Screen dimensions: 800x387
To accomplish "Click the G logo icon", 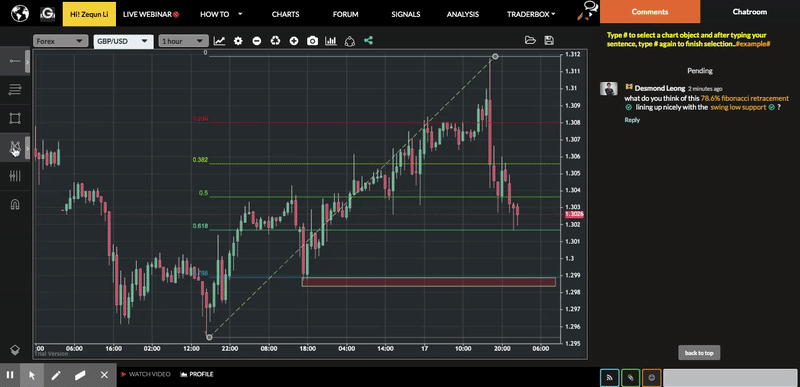I will pos(47,14).
